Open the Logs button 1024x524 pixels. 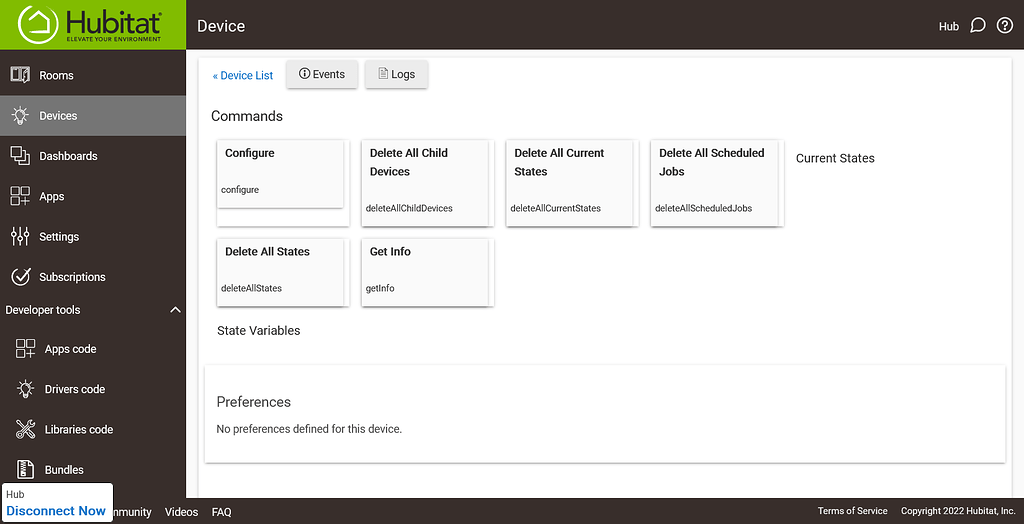click(396, 75)
